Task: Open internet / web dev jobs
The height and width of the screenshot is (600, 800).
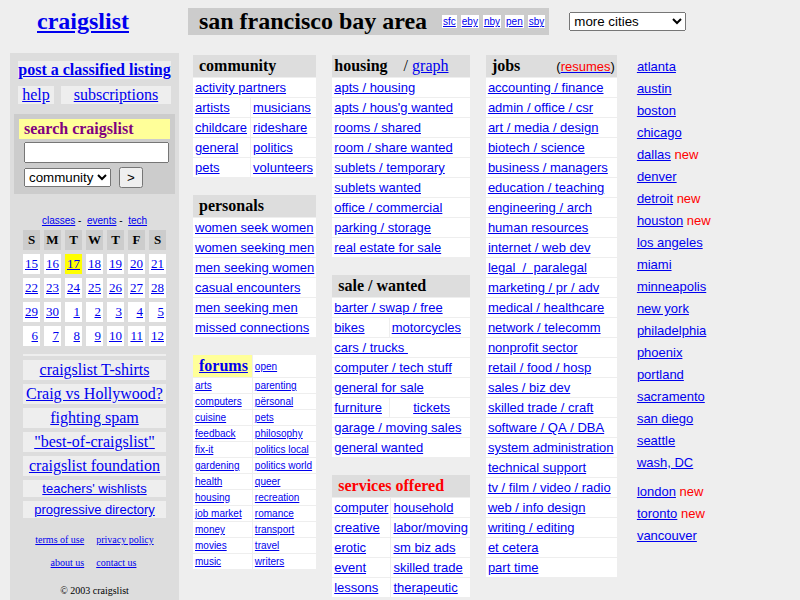Action: [539, 247]
